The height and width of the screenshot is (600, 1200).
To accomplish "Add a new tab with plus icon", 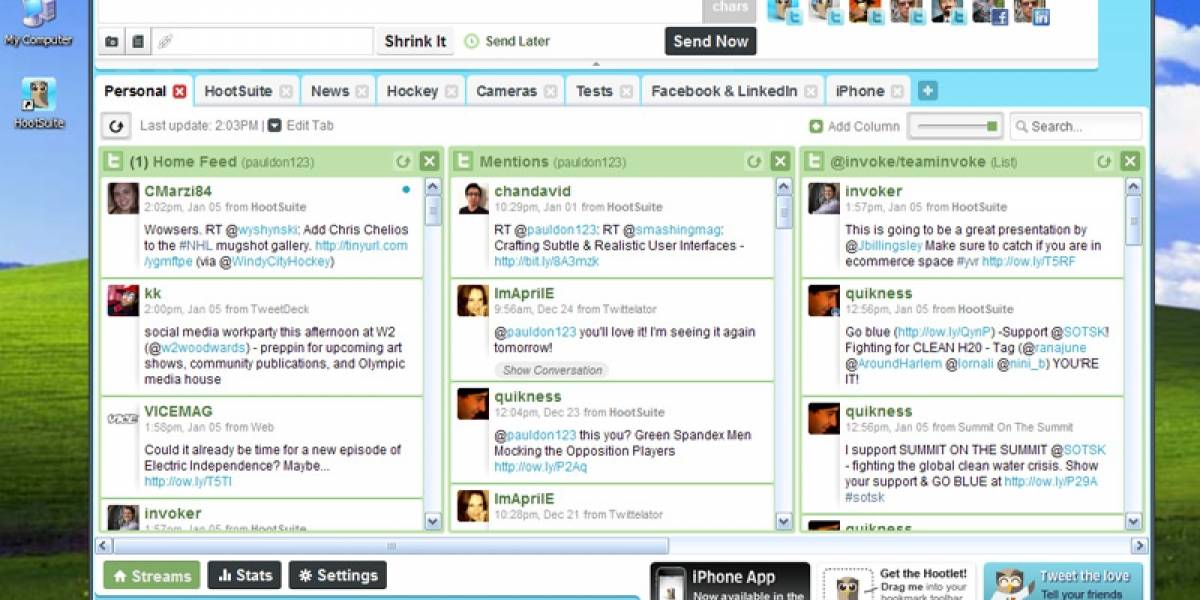I will [x=928, y=91].
